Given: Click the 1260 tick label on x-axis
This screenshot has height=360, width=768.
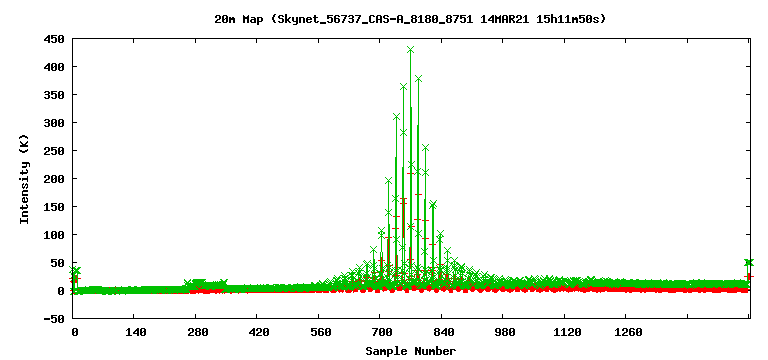Looking at the screenshot, I should tap(628, 332).
